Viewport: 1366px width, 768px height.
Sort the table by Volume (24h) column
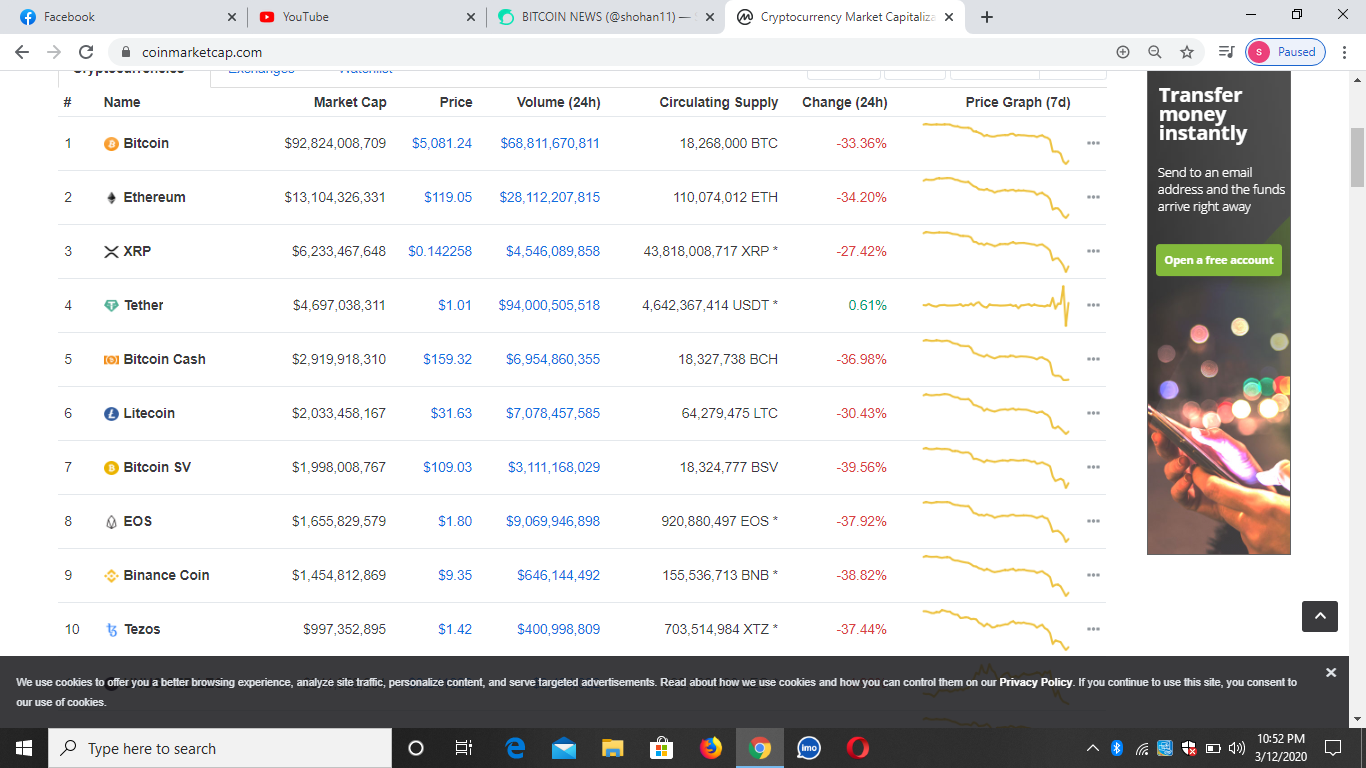[x=558, y=102]
